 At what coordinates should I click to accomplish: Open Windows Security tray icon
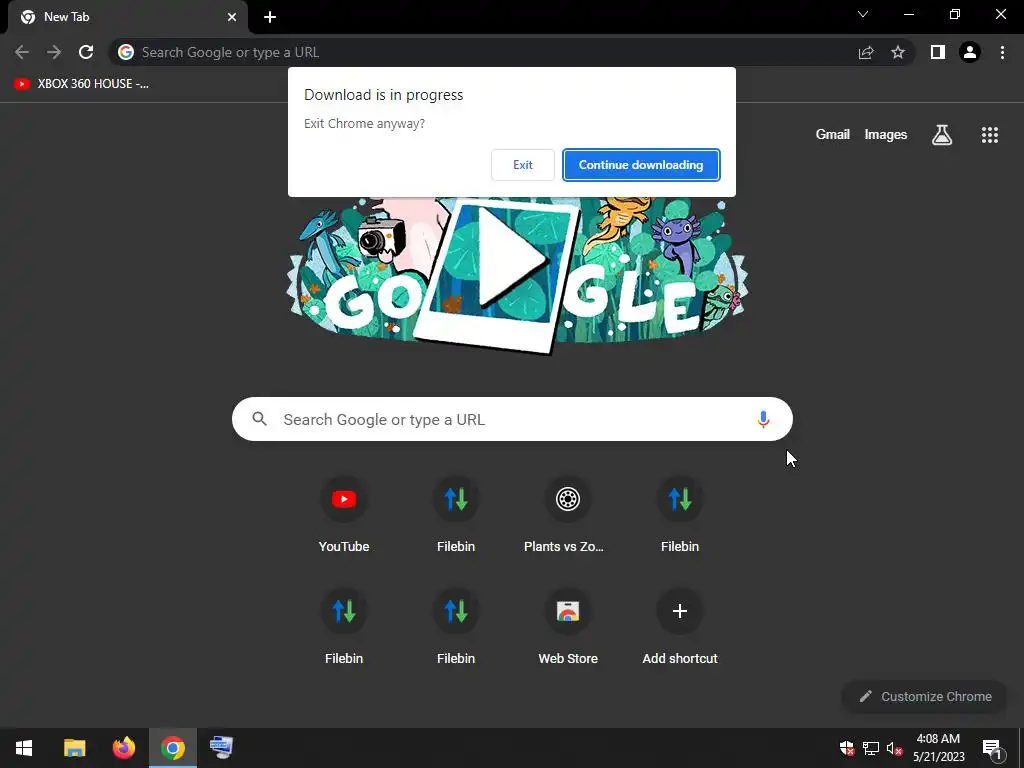click(x=847, y=748)
